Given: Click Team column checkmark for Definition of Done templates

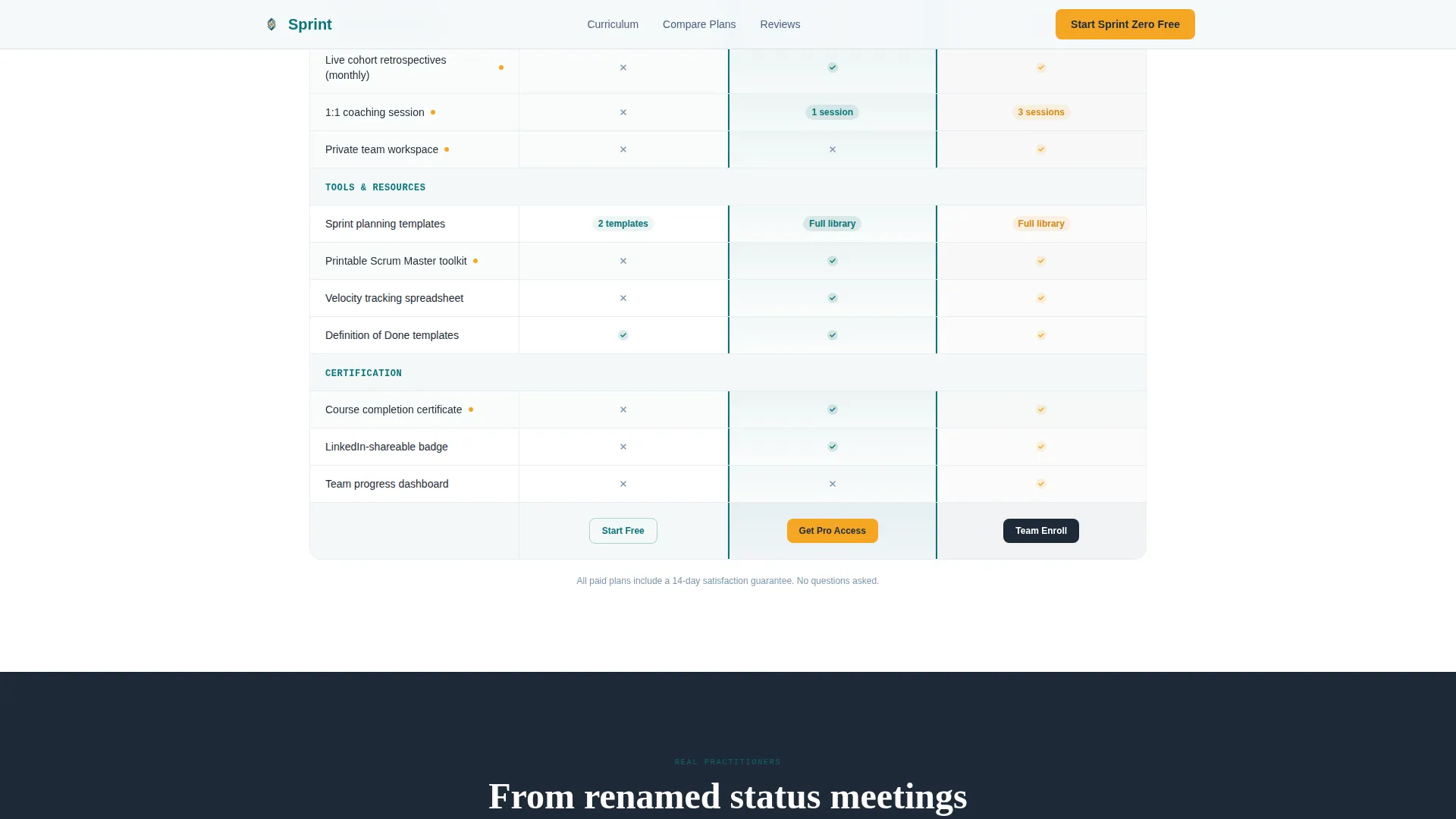Looking at the screenshot, I should click(x=1041, y=335).
